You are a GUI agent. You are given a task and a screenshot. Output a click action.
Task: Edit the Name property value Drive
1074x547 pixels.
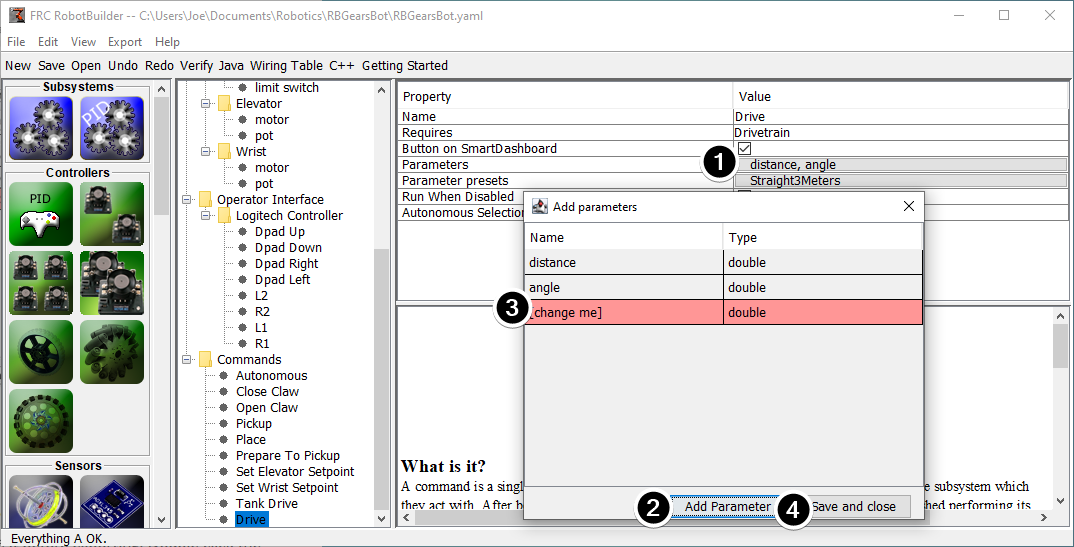tap(900, 117)
